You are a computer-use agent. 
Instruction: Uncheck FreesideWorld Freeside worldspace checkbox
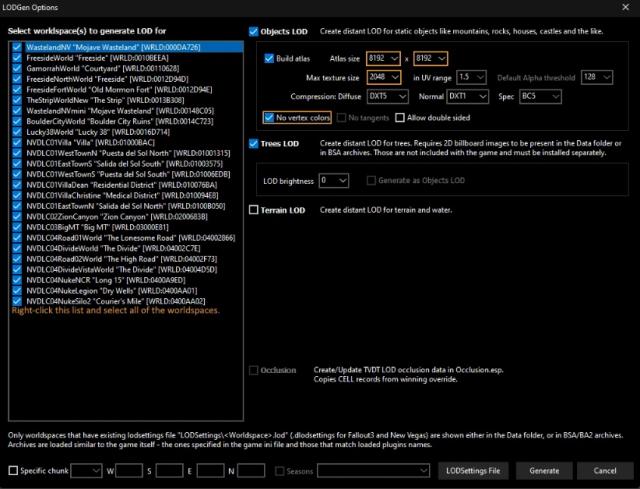tap(17, 58)
